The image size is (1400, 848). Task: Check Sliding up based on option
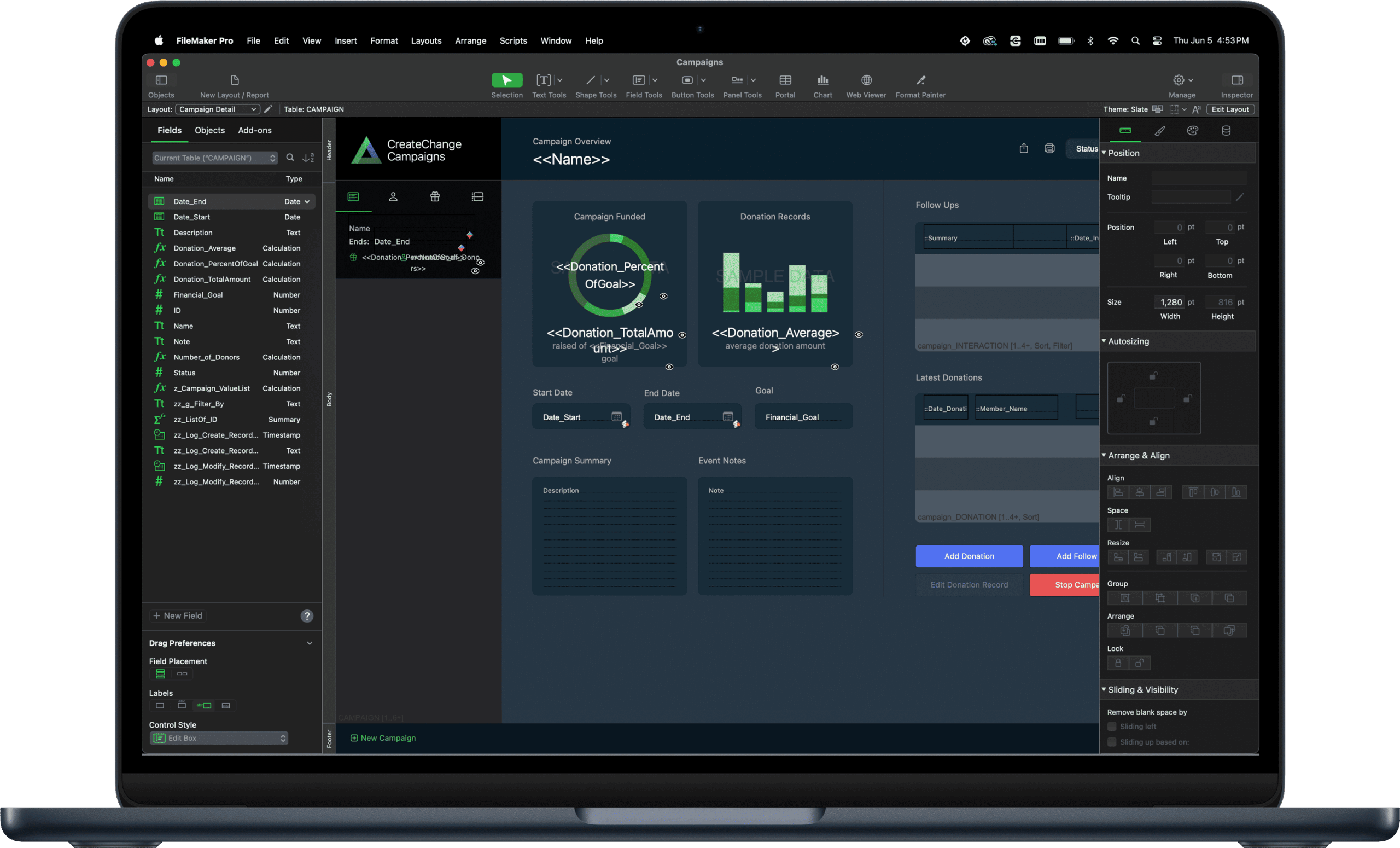tap(1112, 742)
